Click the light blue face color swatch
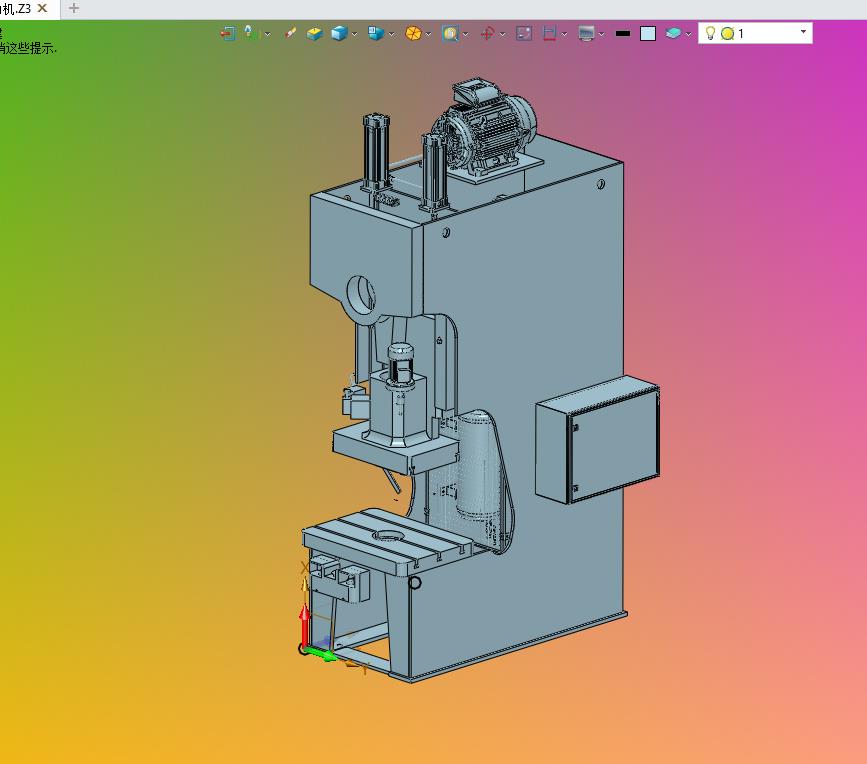 [x=647, y=34]
